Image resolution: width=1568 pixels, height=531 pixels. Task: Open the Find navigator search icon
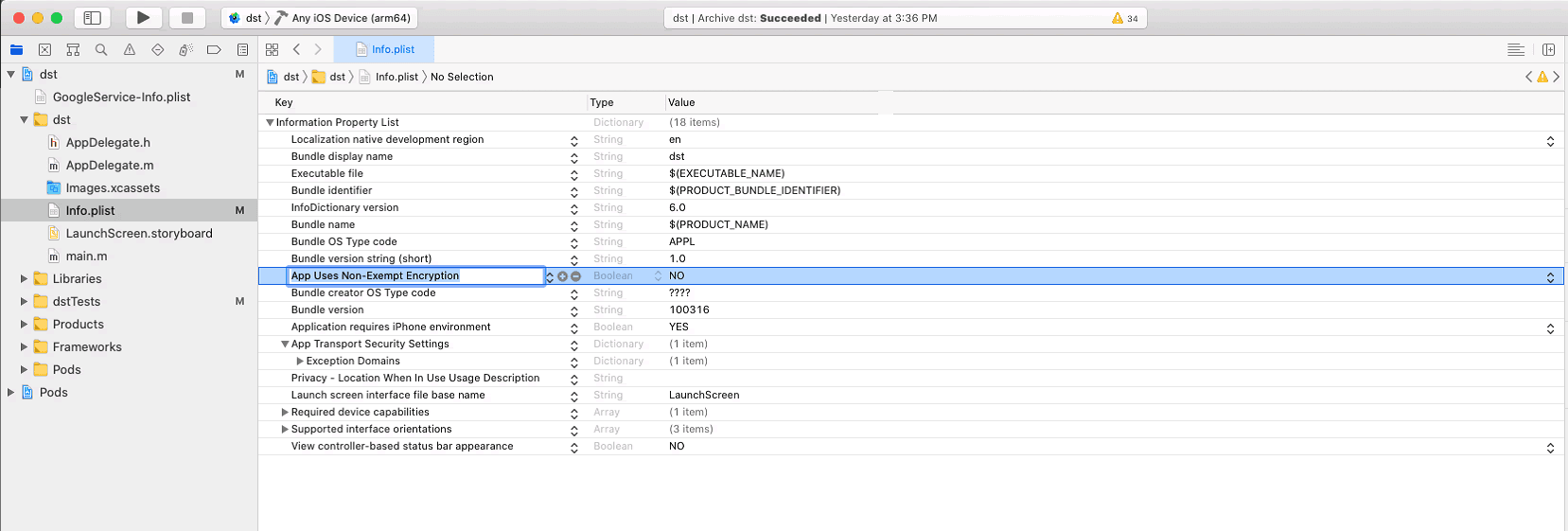tap(101, 50)
